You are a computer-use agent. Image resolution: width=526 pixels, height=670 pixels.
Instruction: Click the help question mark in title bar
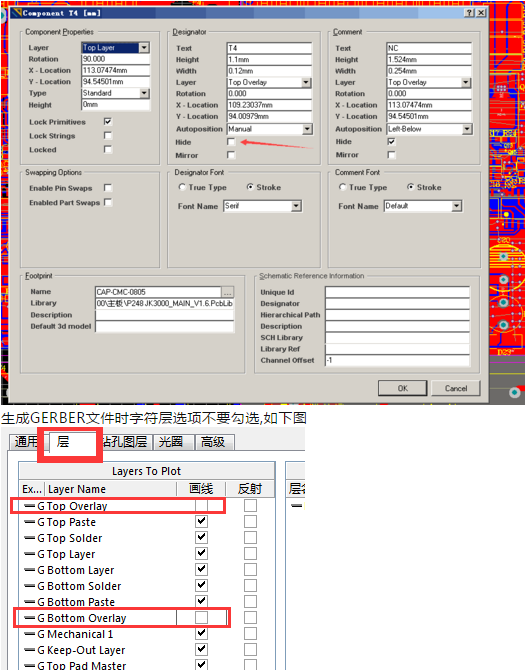click(x=469, y=13)
